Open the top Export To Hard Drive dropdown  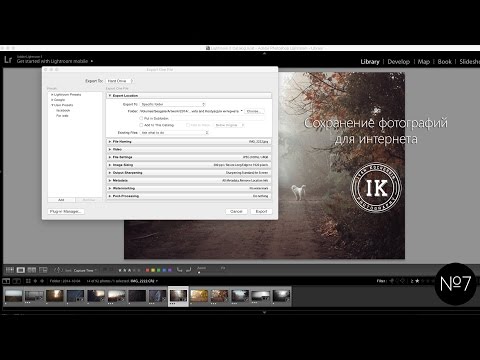click(119, 81)
